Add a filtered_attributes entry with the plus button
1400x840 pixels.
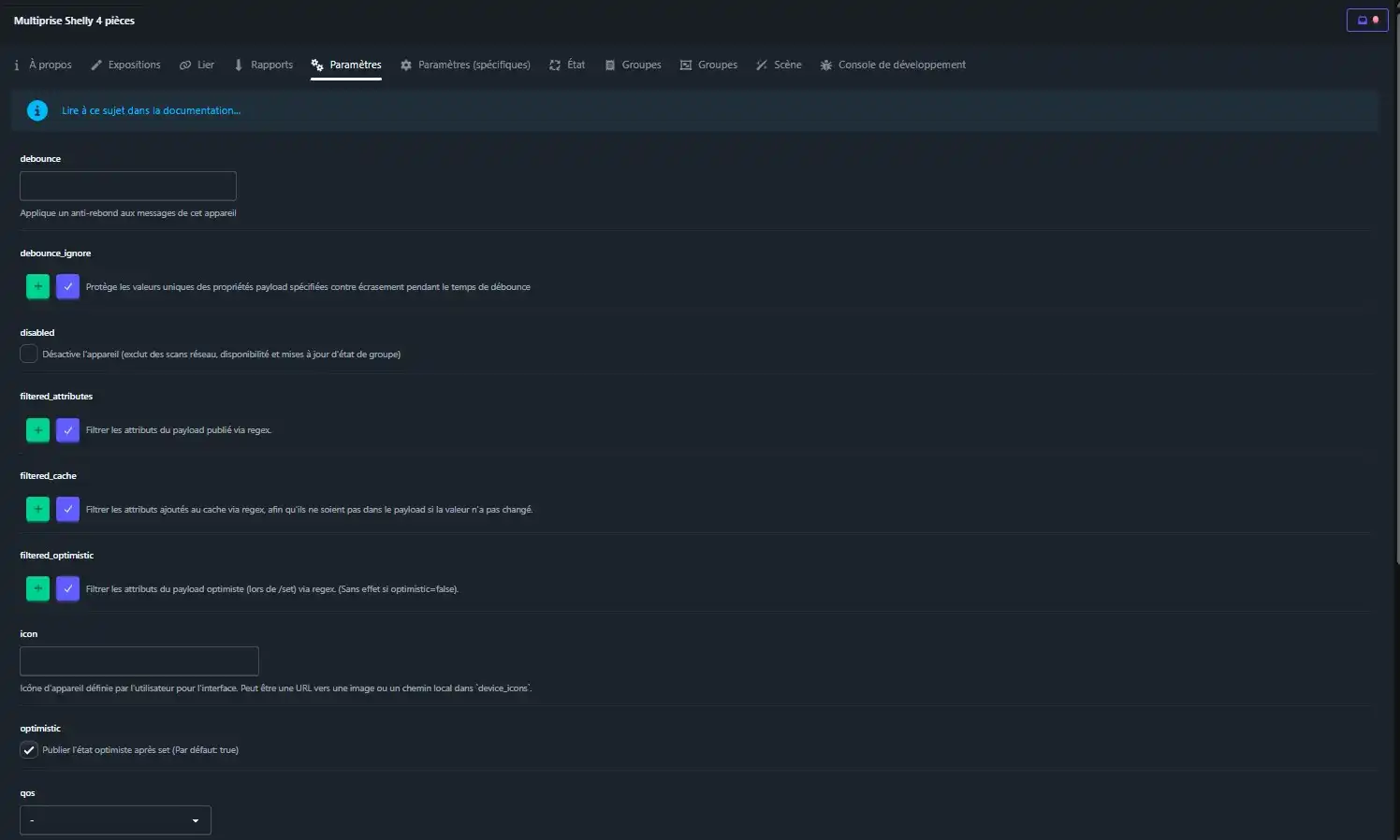point(37,430)
